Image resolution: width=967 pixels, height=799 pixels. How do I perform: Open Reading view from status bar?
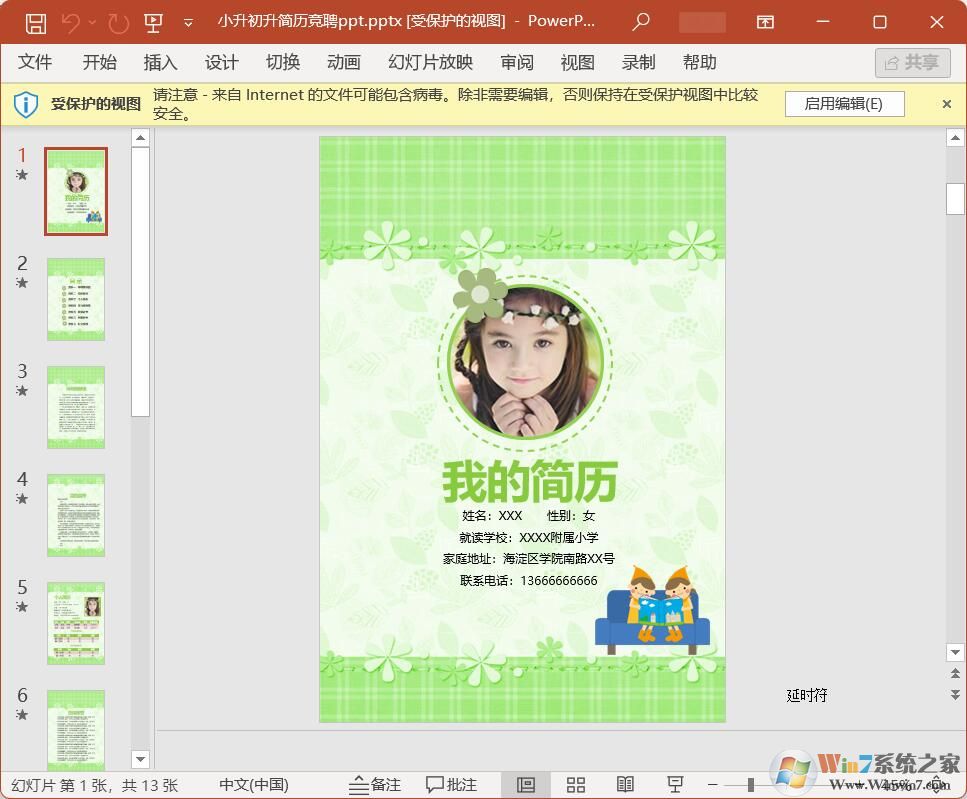[626, 784]
